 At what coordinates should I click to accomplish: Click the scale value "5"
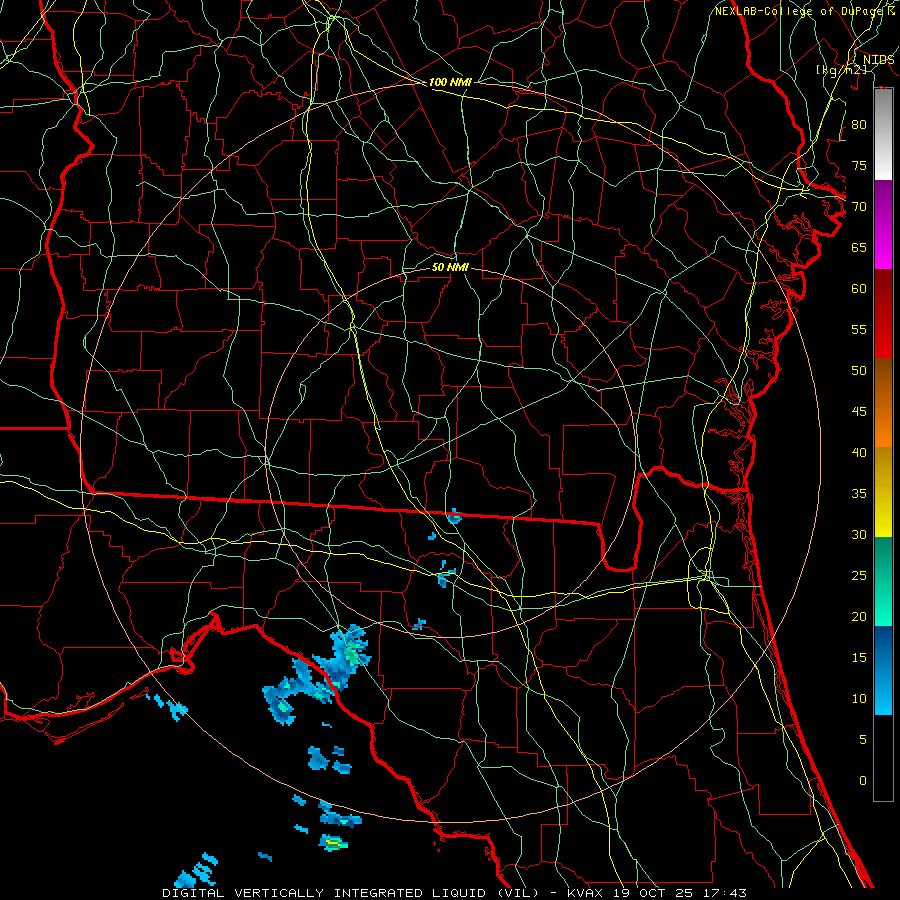[x=863, y=740]
